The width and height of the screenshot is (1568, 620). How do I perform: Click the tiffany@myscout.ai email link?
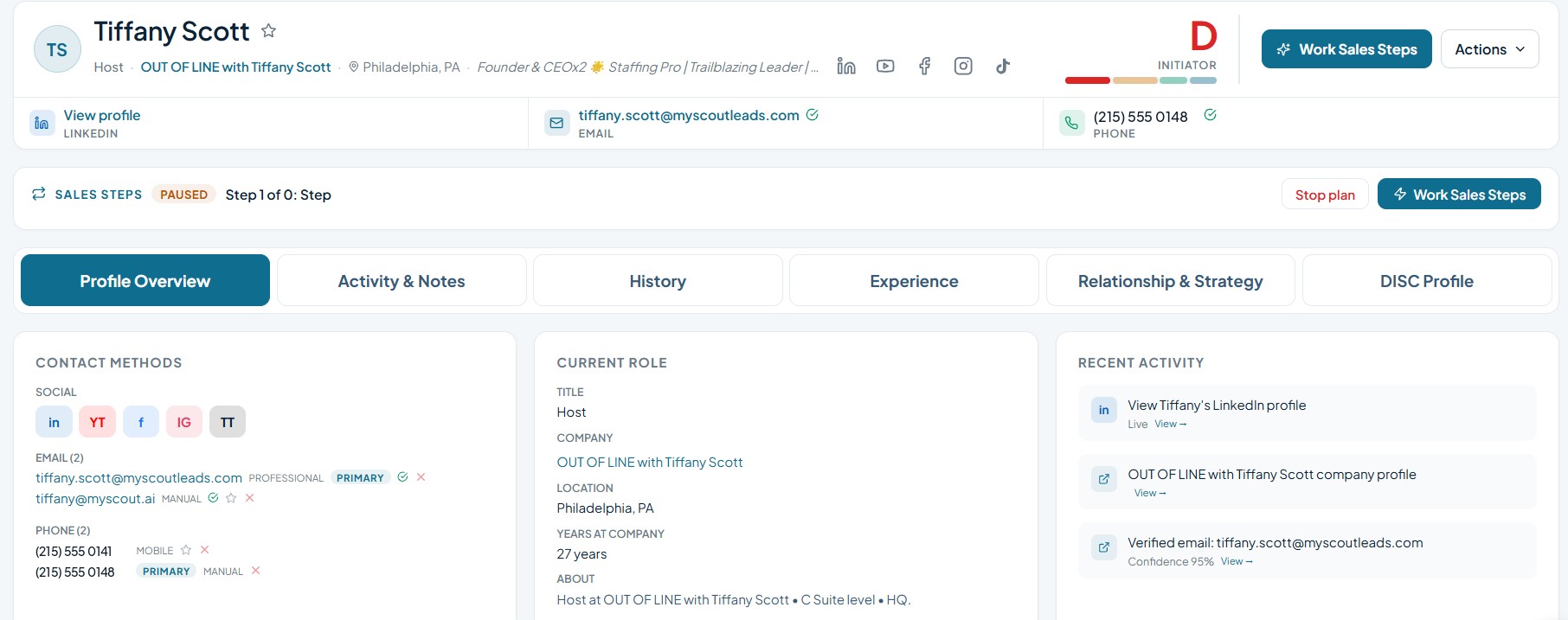pos(95,498)
